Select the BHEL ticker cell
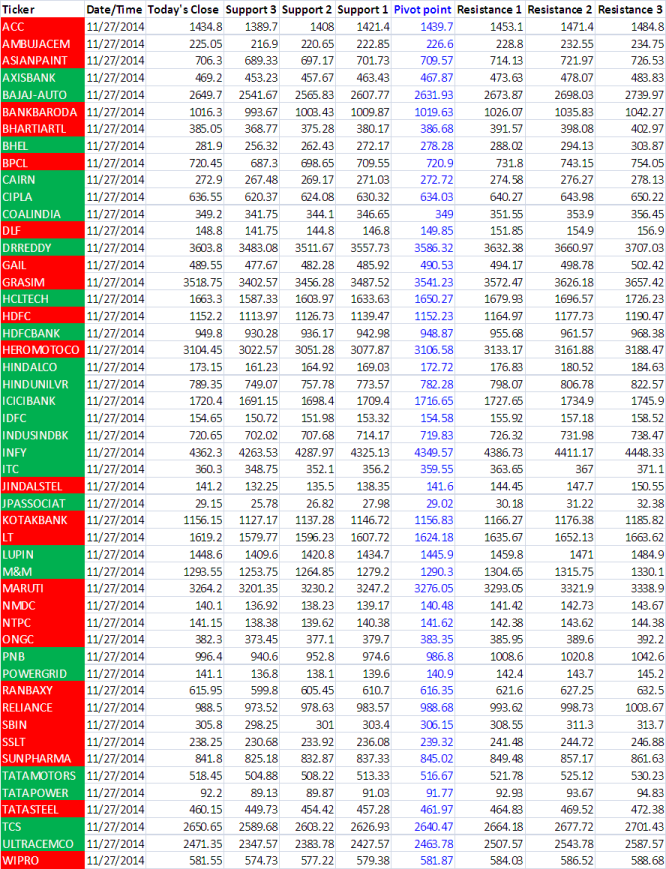Screen dimensions: 666x869 [42, 146]
